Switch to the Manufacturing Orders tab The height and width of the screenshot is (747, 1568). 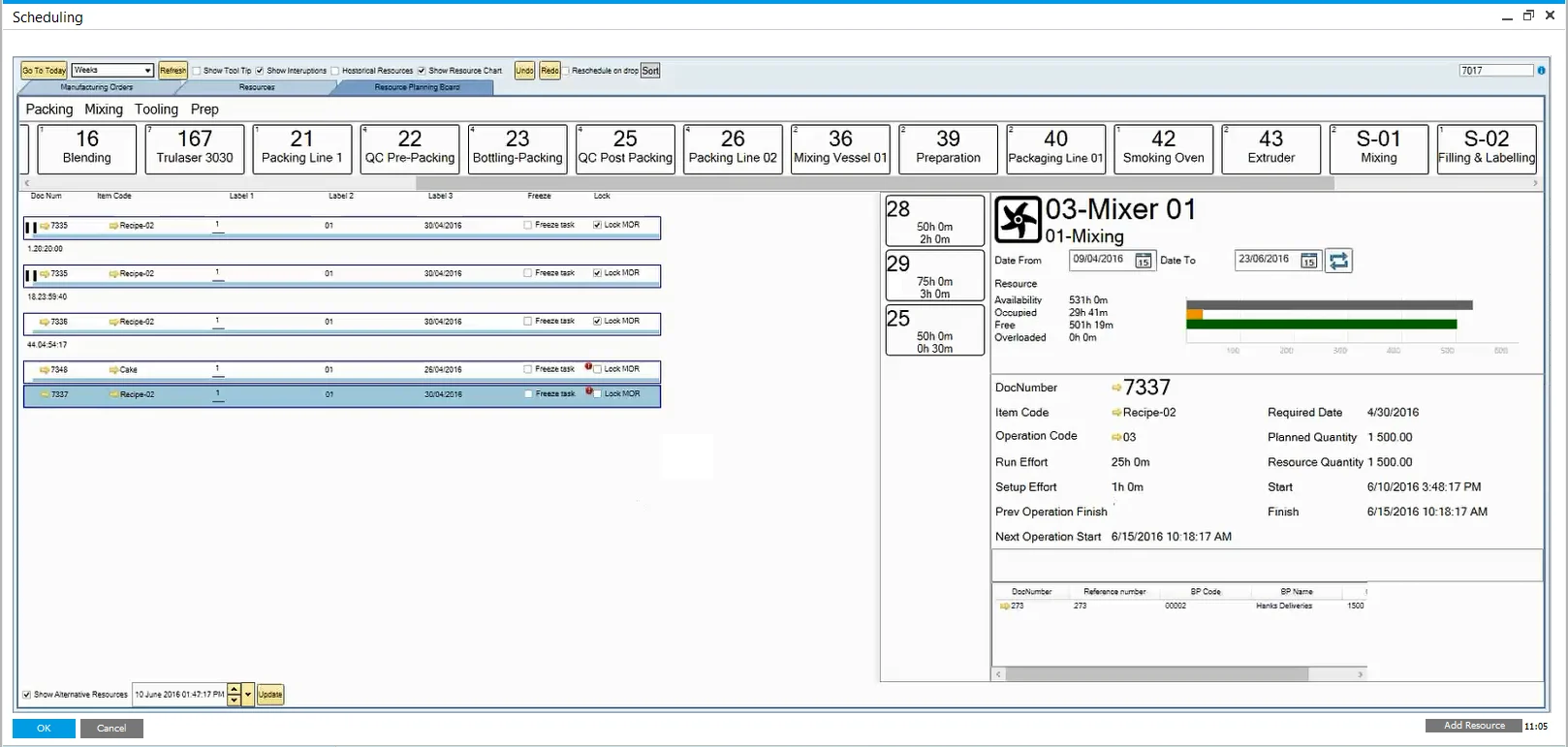(x=97, y=87)
